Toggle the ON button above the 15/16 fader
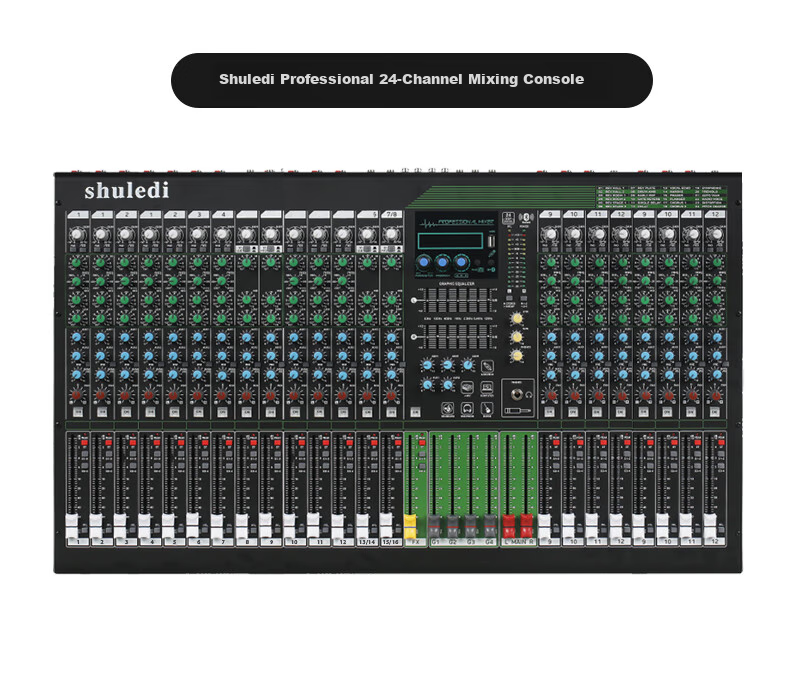790x679 pixels. tap(391, 413)
